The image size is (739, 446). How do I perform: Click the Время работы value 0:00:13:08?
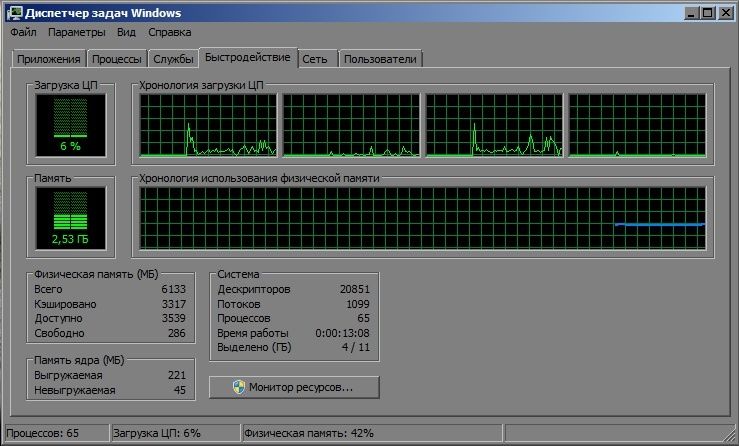coord(343,333)
